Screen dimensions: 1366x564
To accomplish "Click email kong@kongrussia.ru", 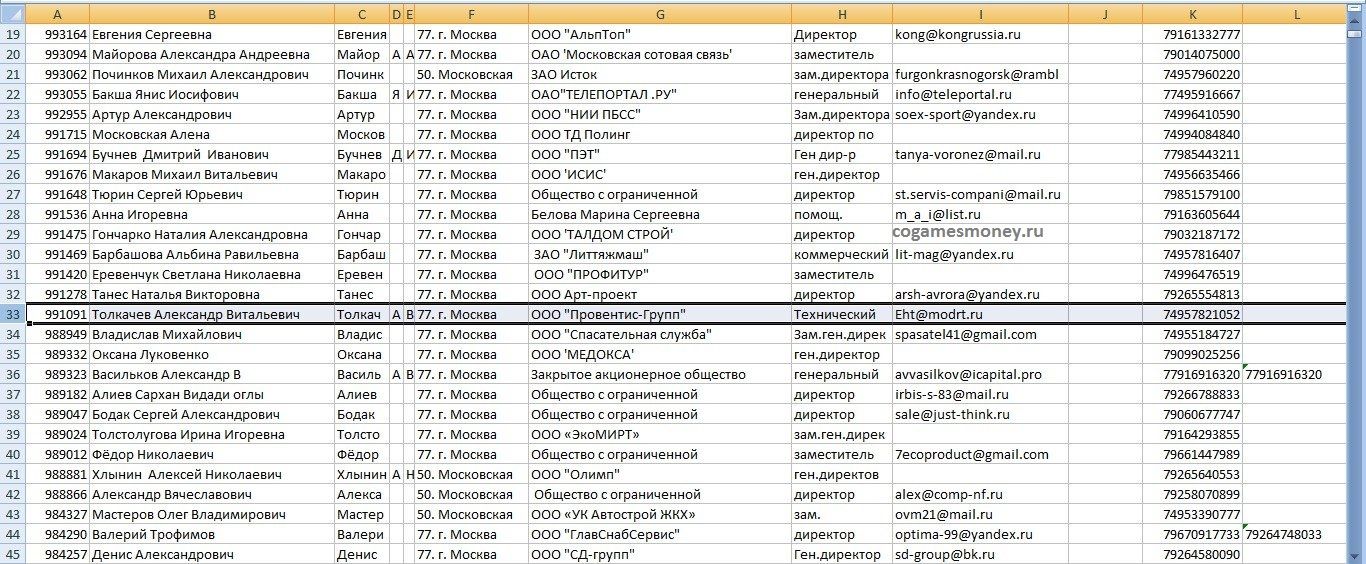I will point(980,34).
